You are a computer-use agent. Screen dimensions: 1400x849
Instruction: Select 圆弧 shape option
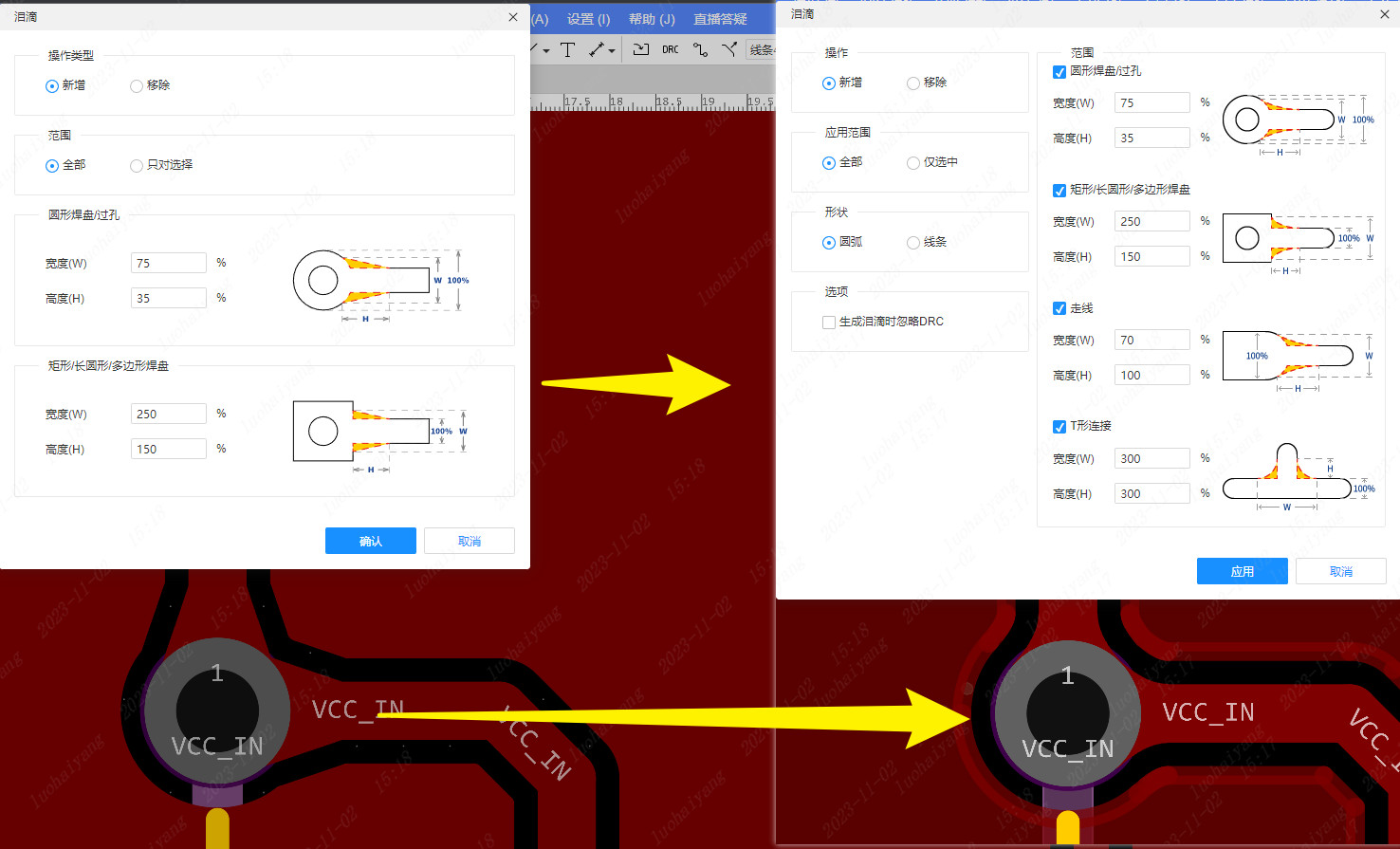pos(842,242)
